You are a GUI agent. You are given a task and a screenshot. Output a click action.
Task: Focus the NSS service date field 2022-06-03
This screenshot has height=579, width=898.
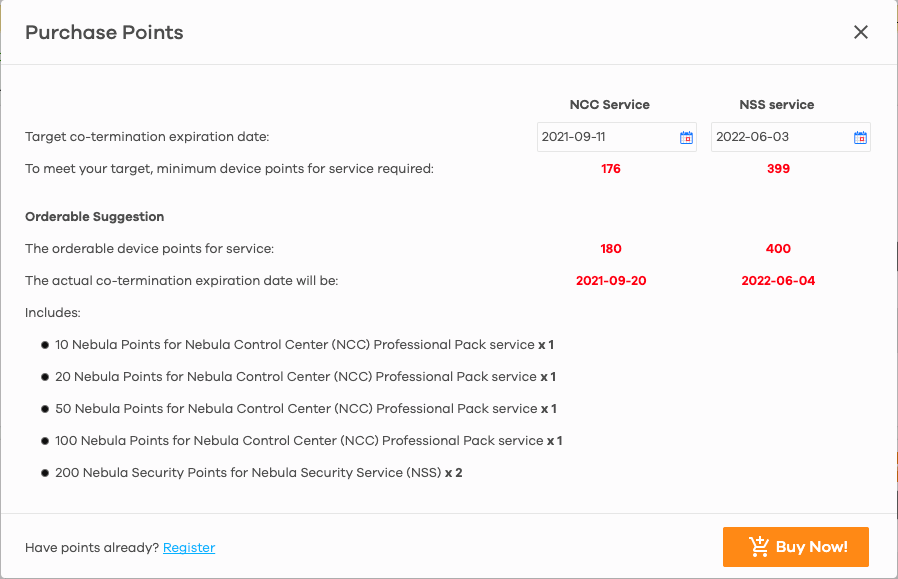point(790,137)
